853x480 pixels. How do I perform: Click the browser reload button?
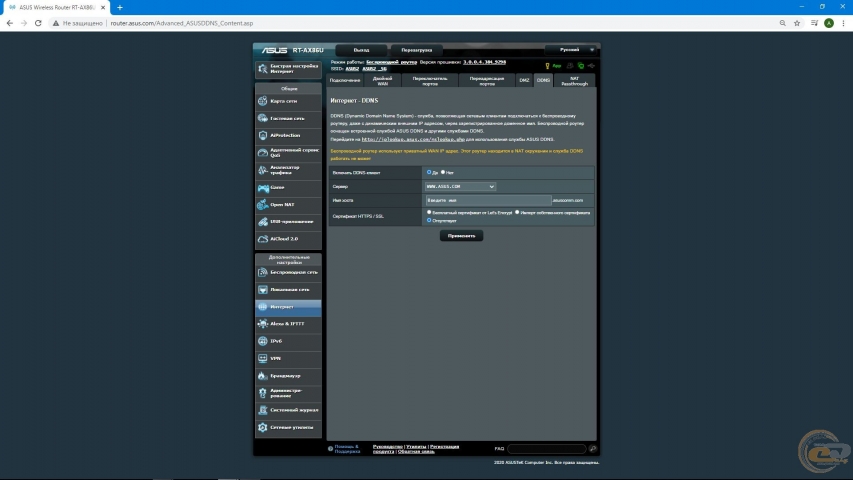pos(38,23)
